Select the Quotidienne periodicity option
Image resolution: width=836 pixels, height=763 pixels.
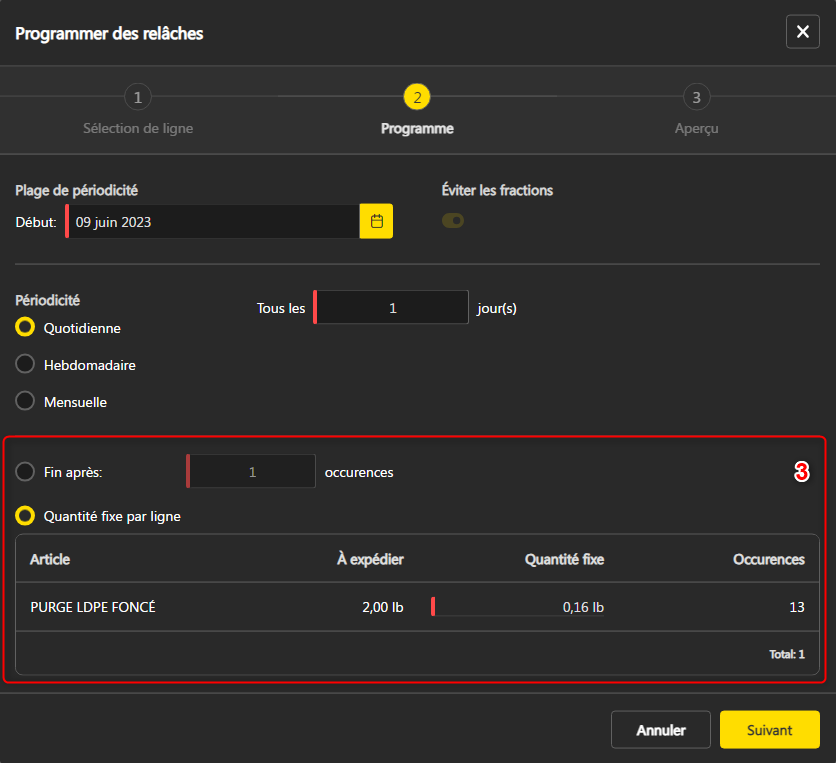pyautogui.click(x=26, y=328)
